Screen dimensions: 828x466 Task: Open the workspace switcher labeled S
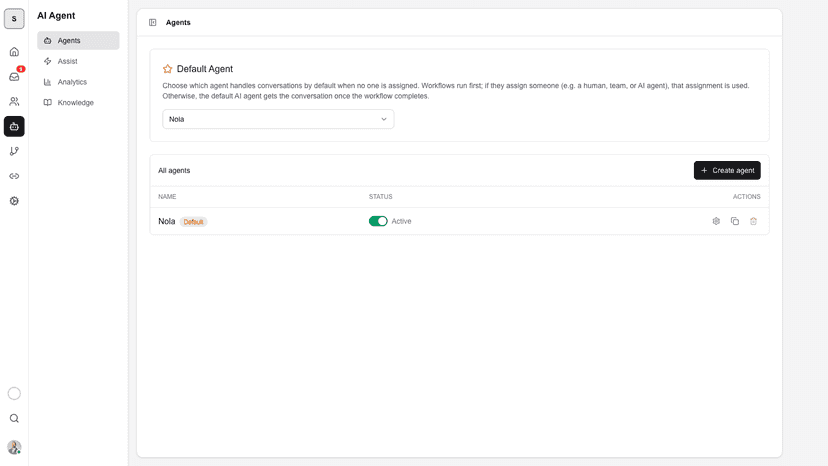[14, 18]
